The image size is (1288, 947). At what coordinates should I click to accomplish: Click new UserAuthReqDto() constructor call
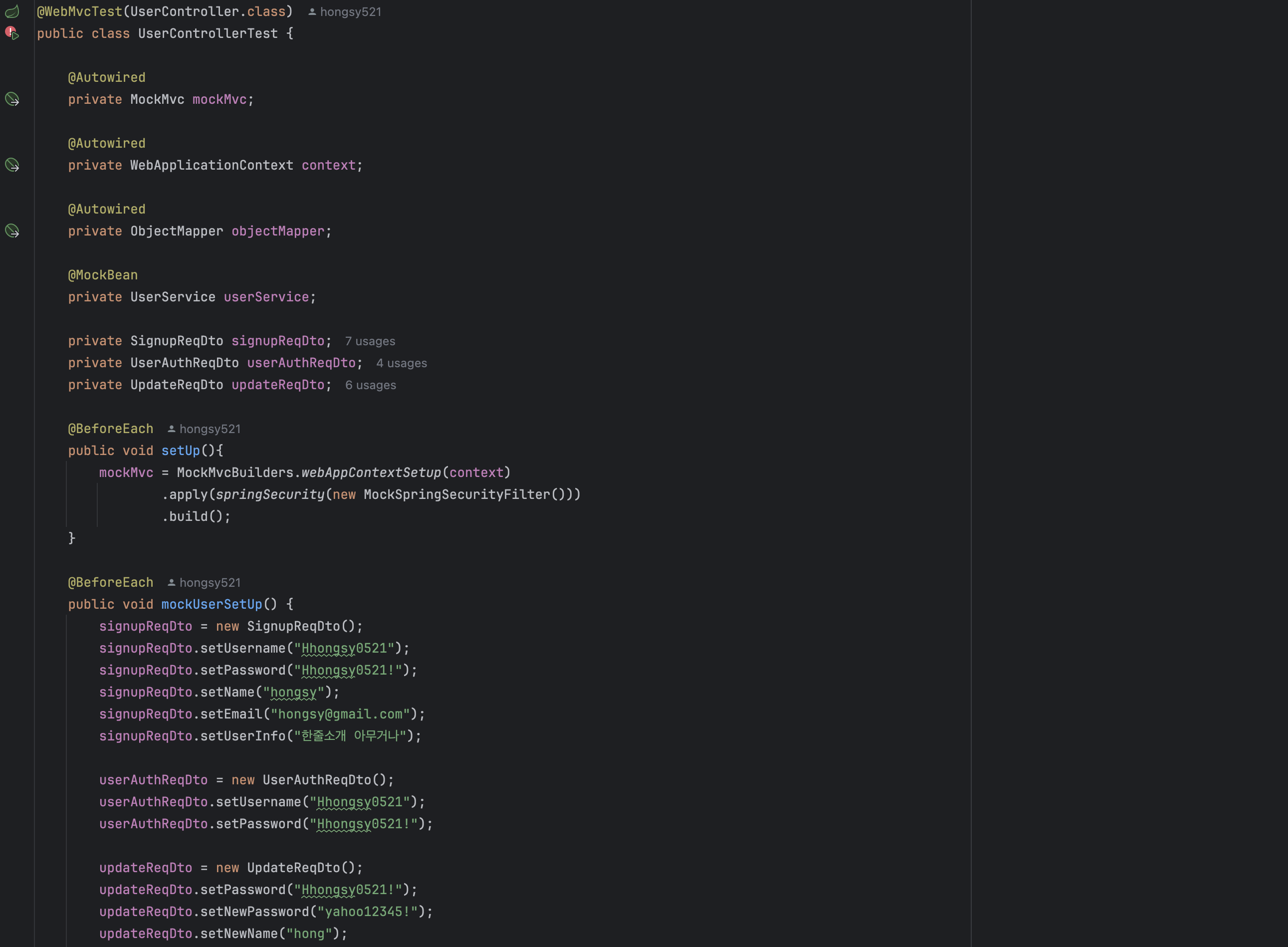(x=310, y=781)
